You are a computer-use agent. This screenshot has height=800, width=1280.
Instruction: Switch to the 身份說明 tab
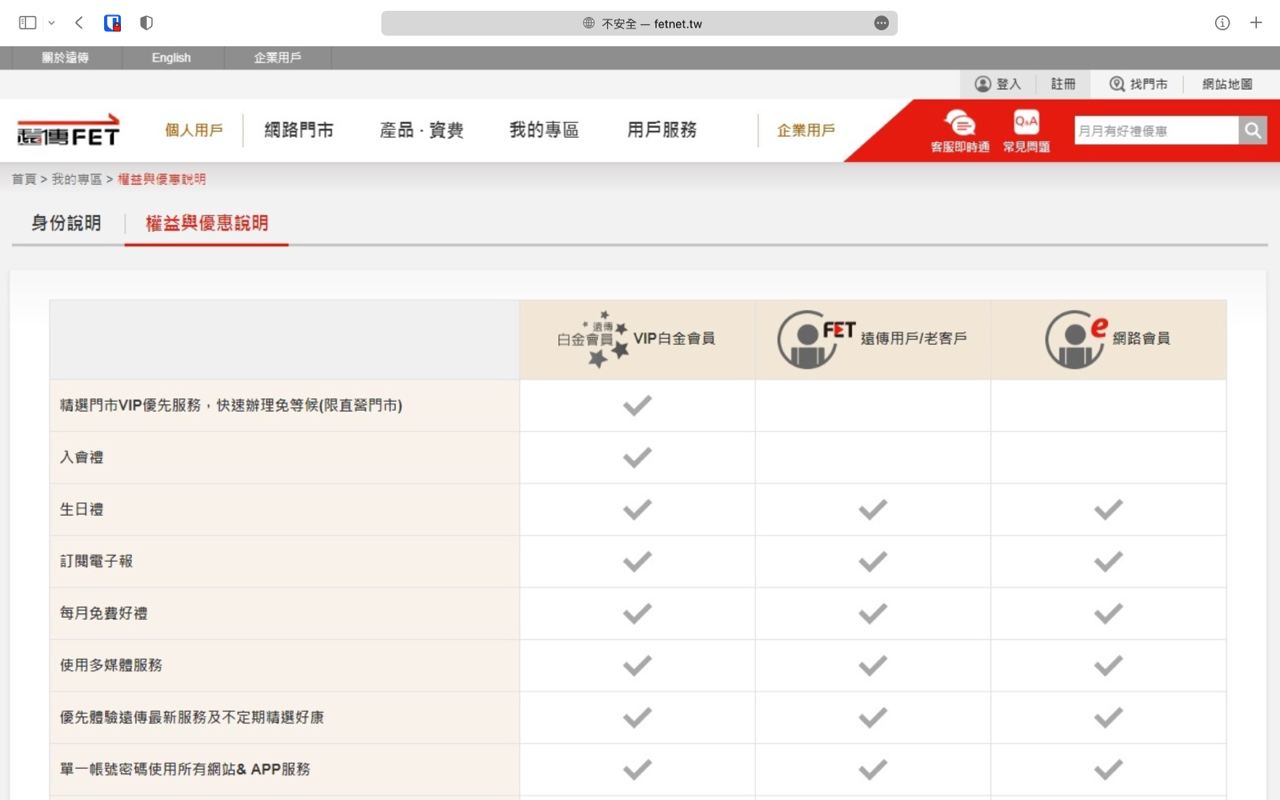pos(66,223)
